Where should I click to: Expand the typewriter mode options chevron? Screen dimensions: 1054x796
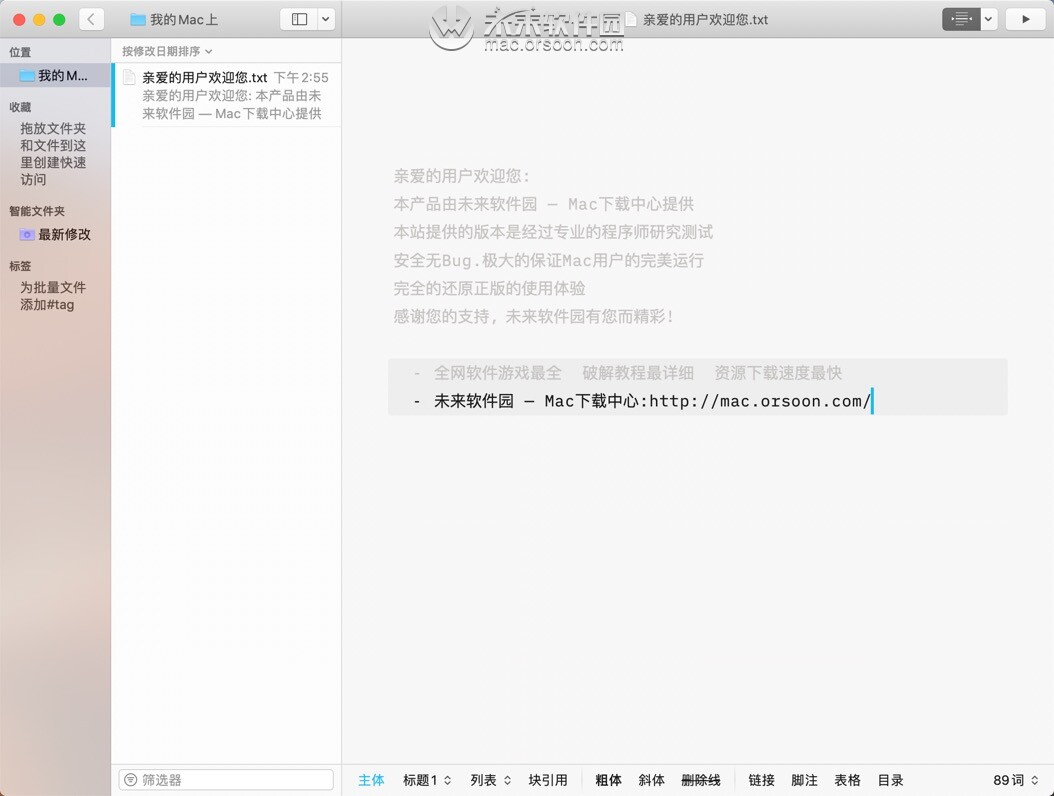tap(986, 19)
